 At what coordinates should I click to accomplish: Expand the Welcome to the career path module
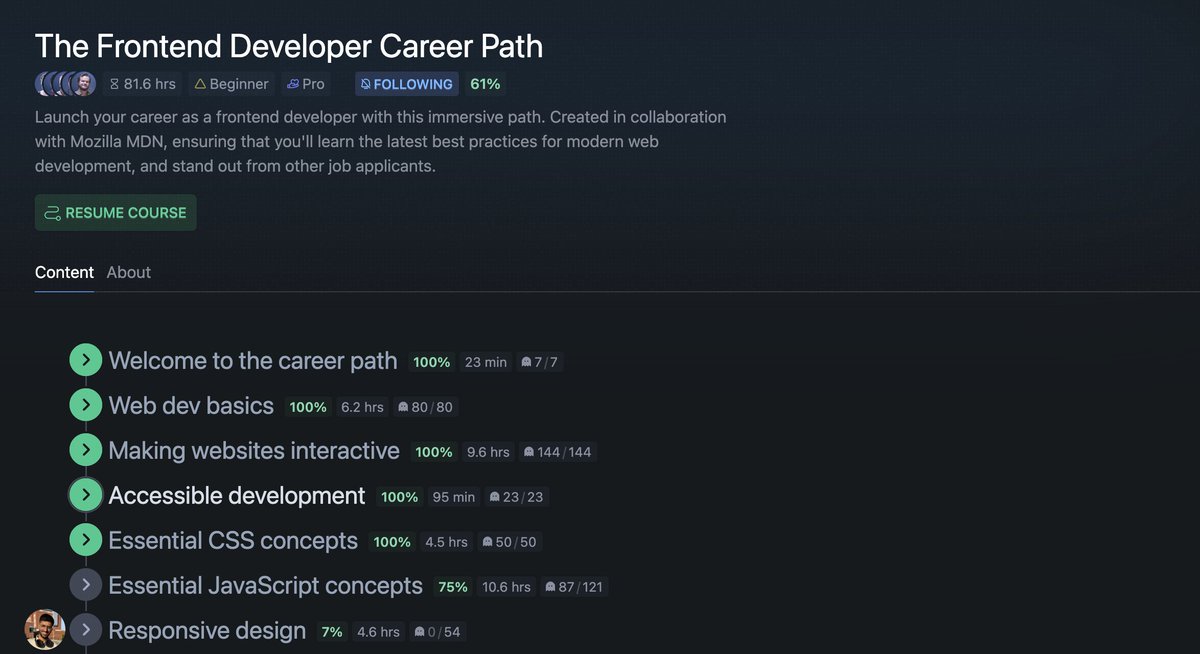point(85,360)
